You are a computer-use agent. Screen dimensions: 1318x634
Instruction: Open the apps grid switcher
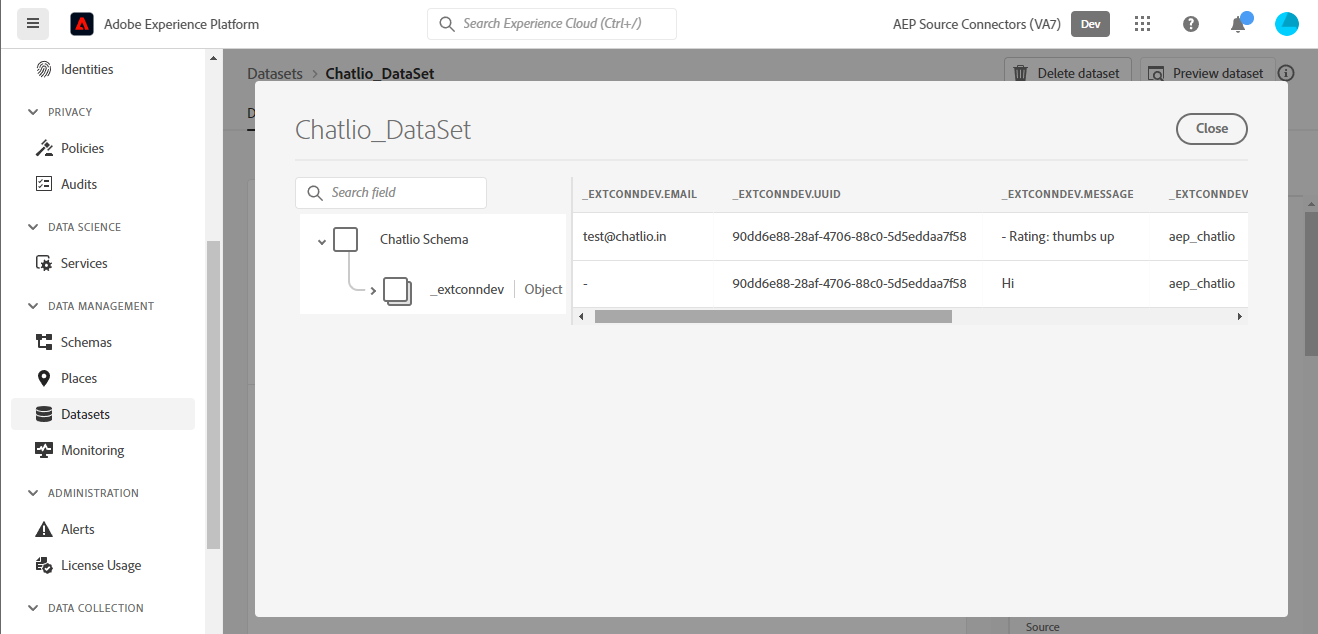(1143, 24)
